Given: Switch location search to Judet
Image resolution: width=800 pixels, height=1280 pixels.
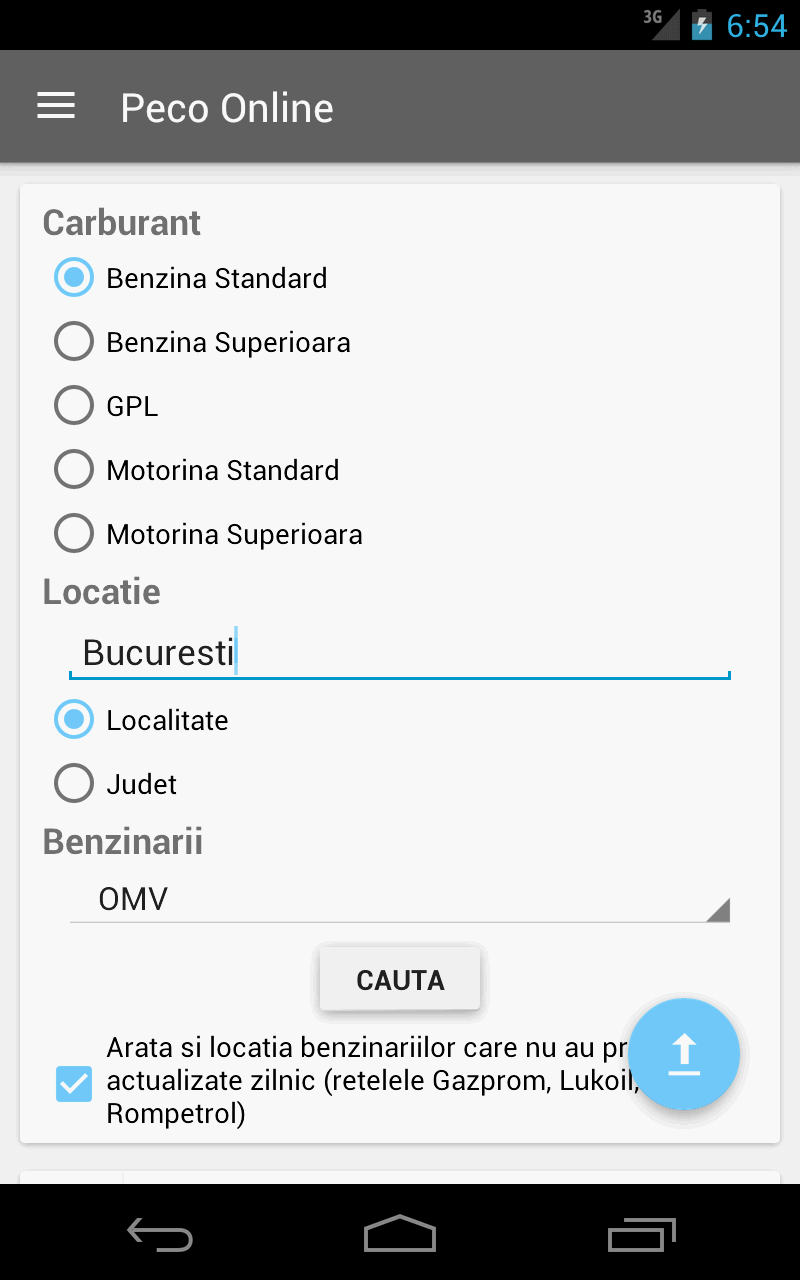Looking at the screenshot, I should [73, 783].
